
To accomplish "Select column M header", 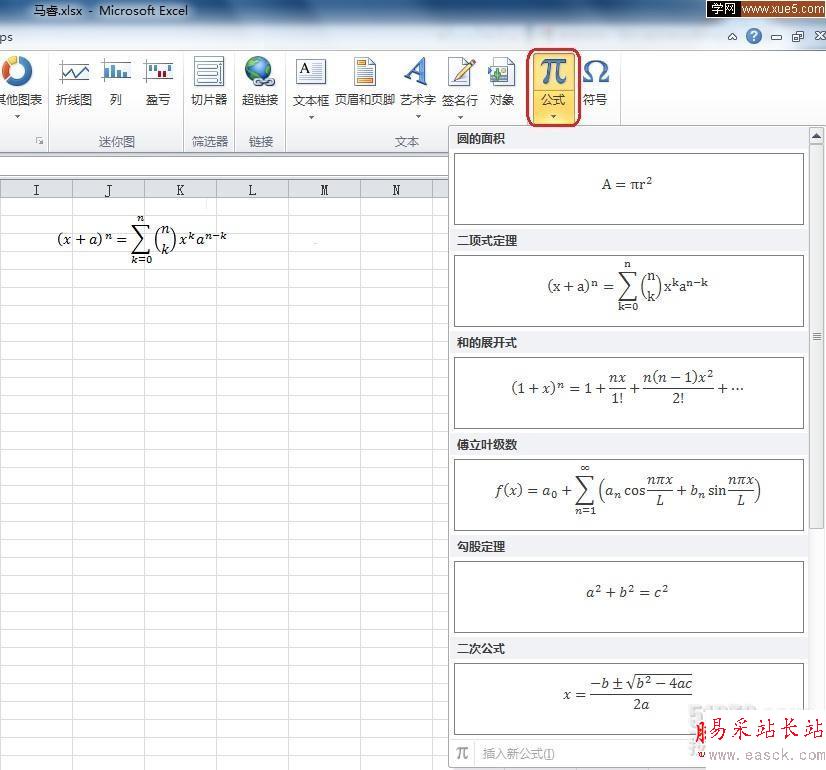I will click(x=324, y=190).
